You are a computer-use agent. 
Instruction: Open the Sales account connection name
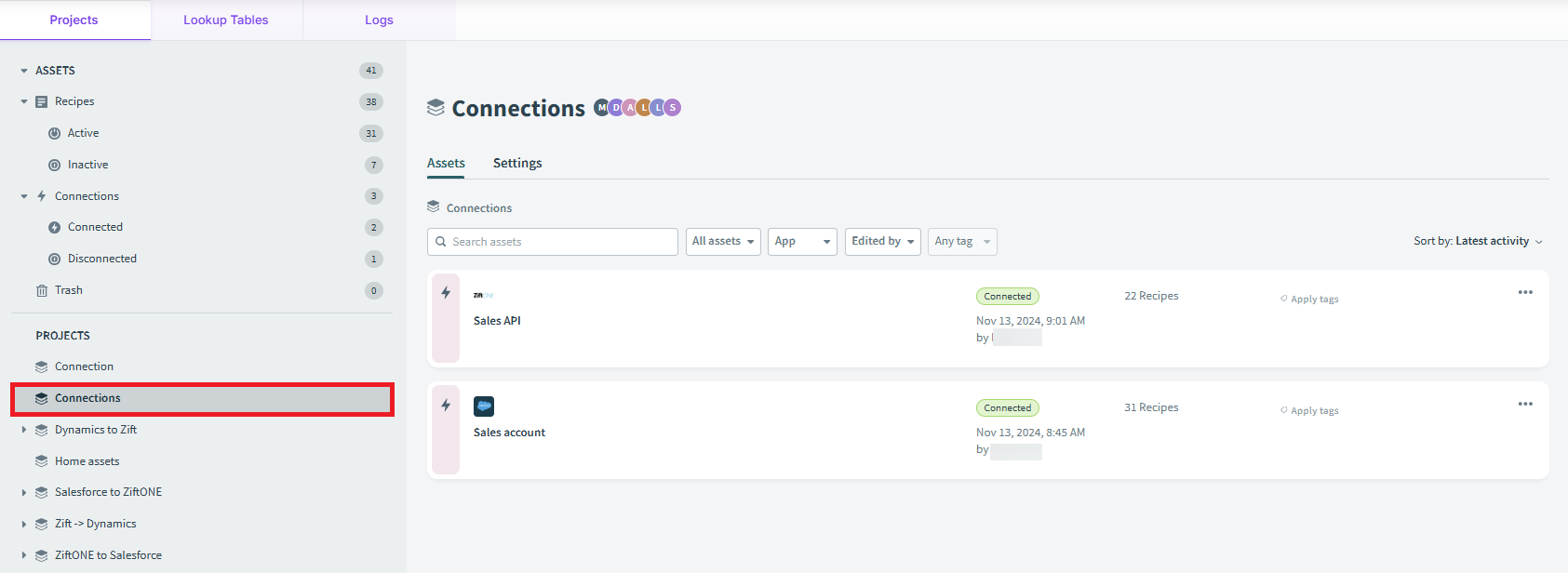(509, 433)
